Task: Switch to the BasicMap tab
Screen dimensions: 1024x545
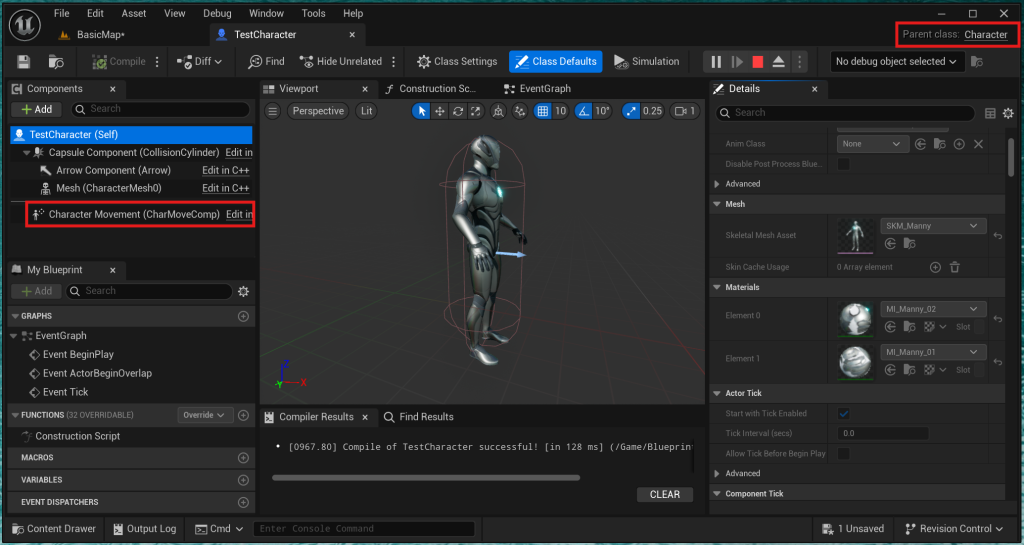Action: 92,35
